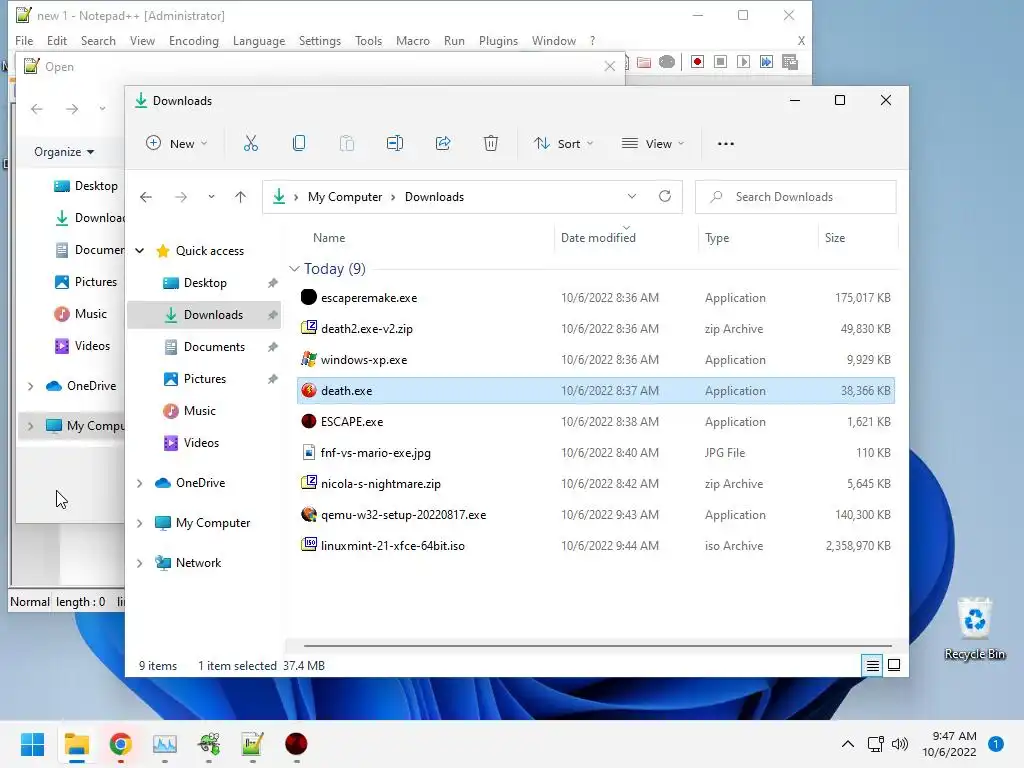Screen dimensions: 1024x768
Task: Open the Plugins menu in Notepad++
Action: pyautogui.click(x=498, y=40)
